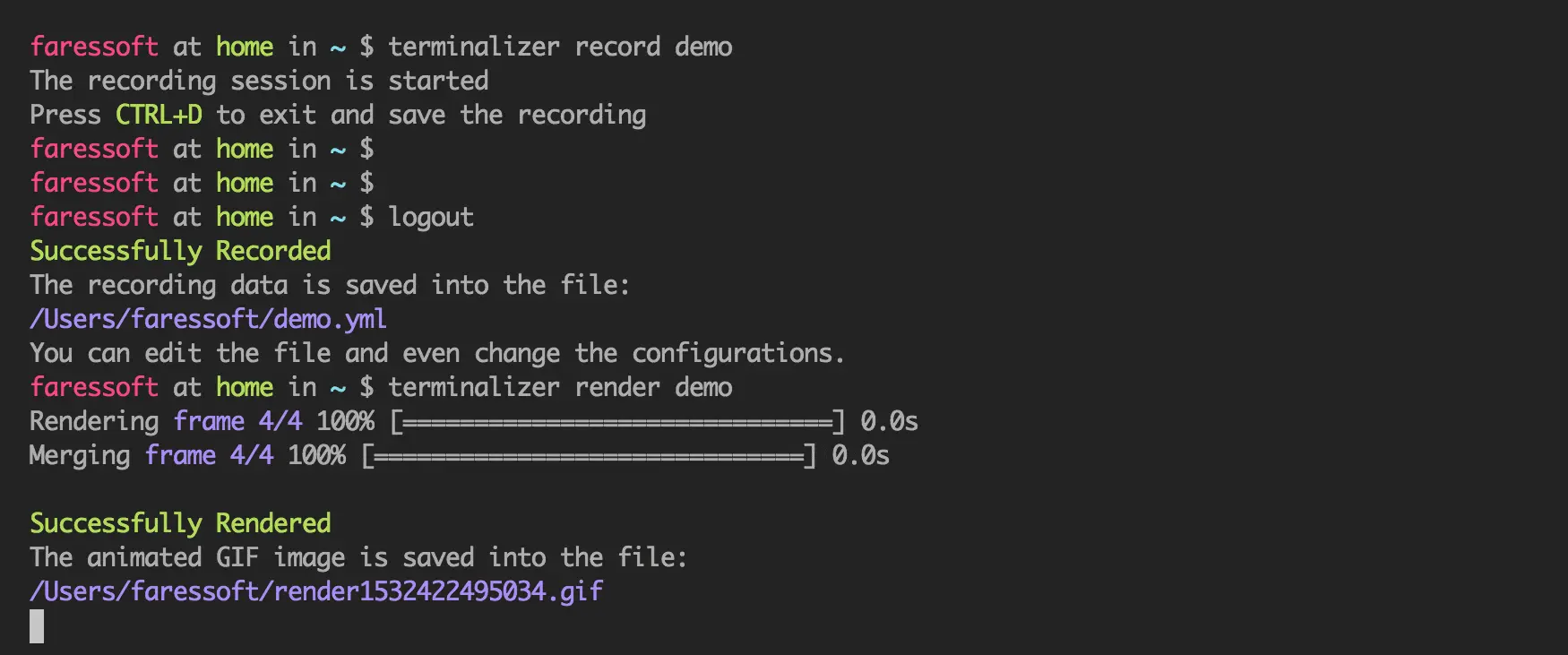This screenshot has width=1568, height=655.
Task: Click the green 'home' hostname on first line
Action: [245, 47]
